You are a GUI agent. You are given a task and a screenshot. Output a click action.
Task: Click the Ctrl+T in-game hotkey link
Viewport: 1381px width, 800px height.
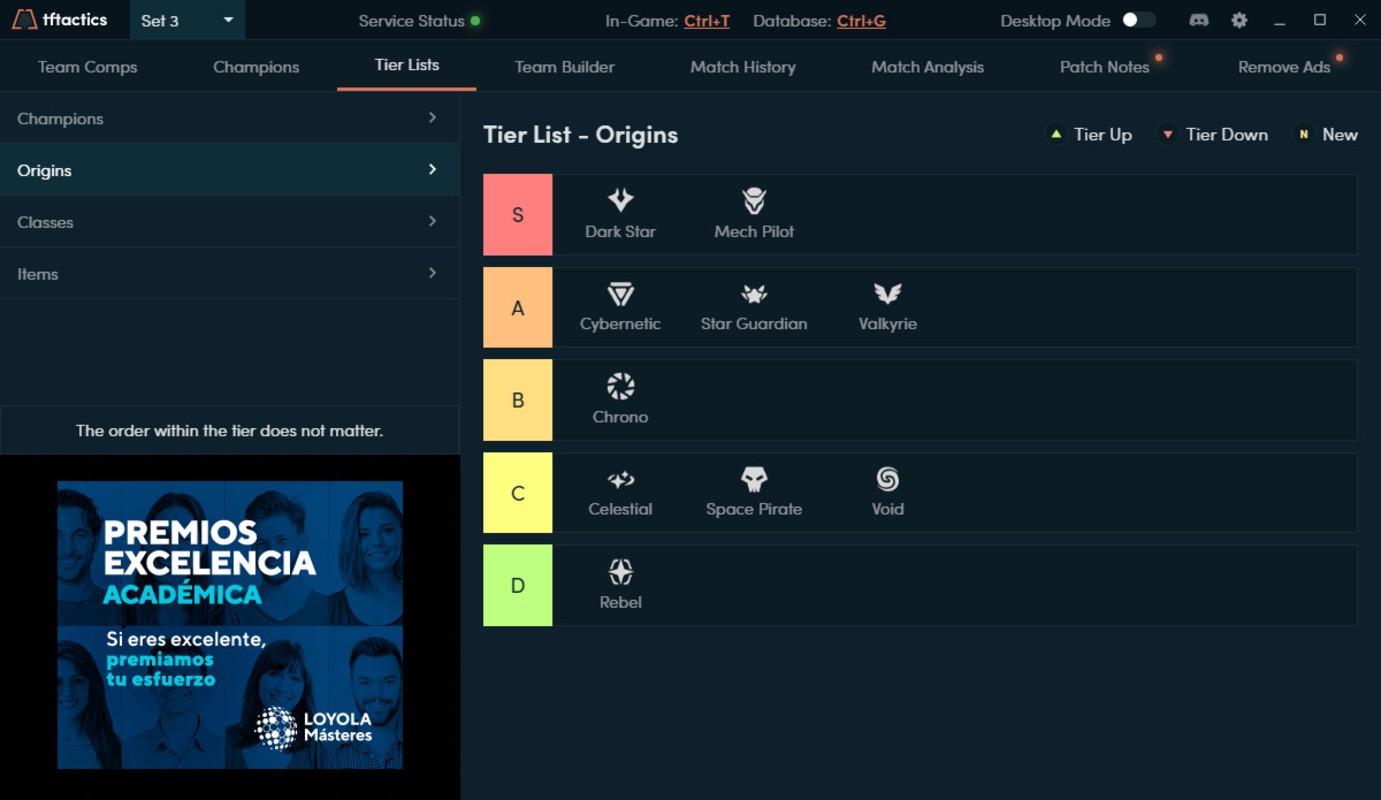pyautogui.click(x=707, y=21)
